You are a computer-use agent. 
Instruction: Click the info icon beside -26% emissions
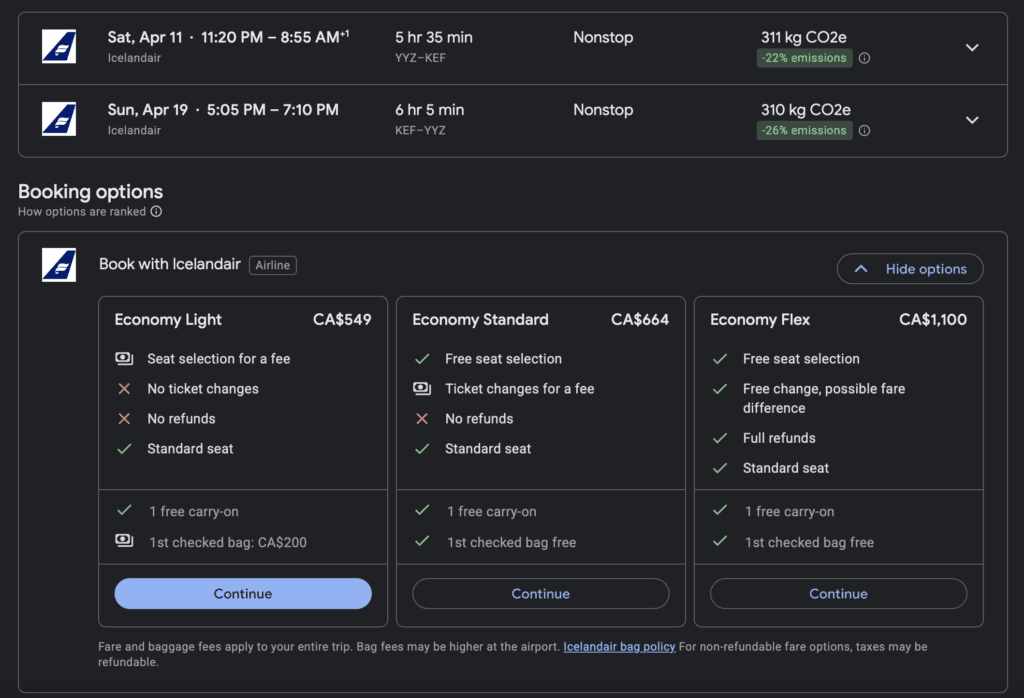[x=865, y=131]
